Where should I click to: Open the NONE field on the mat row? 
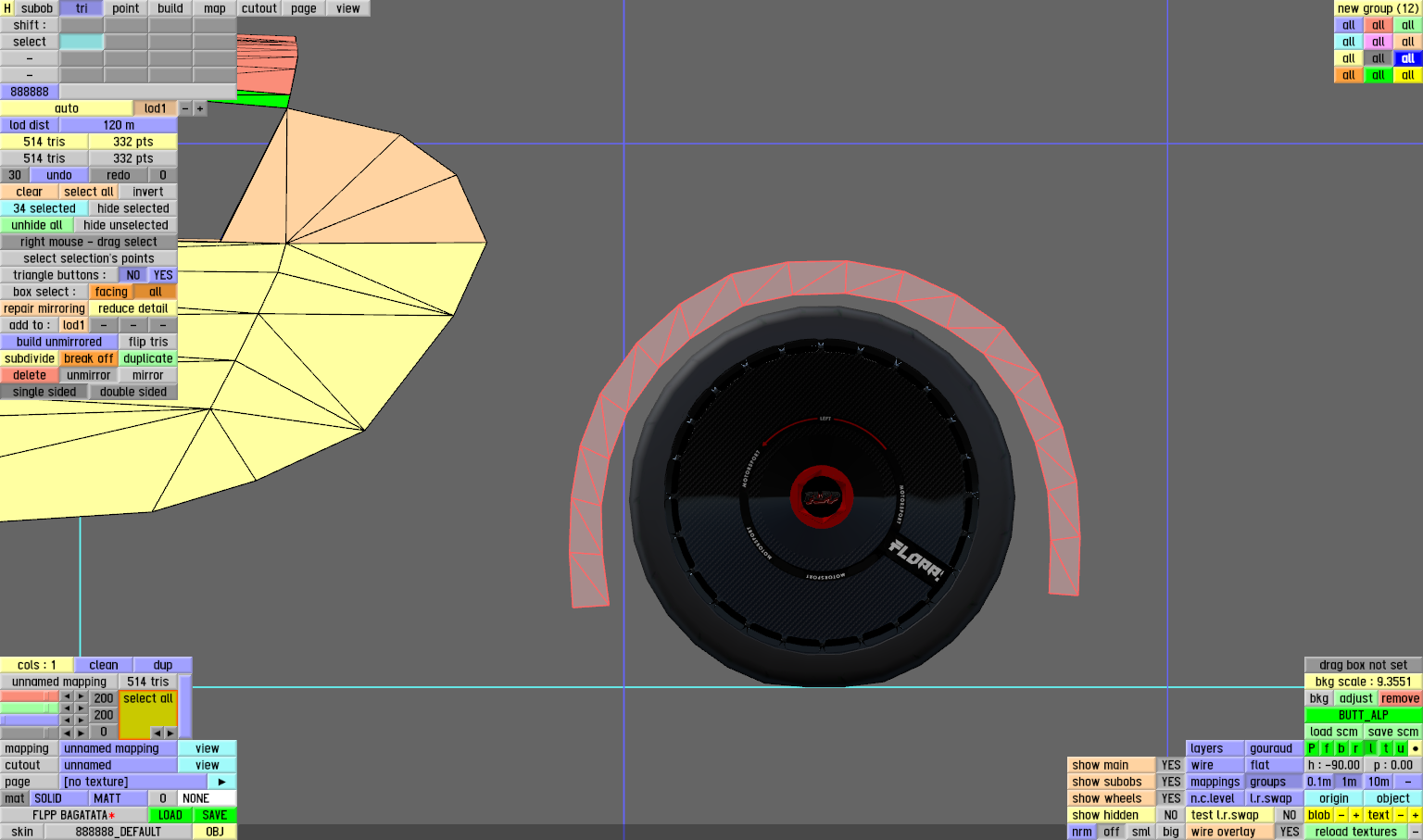point(208,798)
